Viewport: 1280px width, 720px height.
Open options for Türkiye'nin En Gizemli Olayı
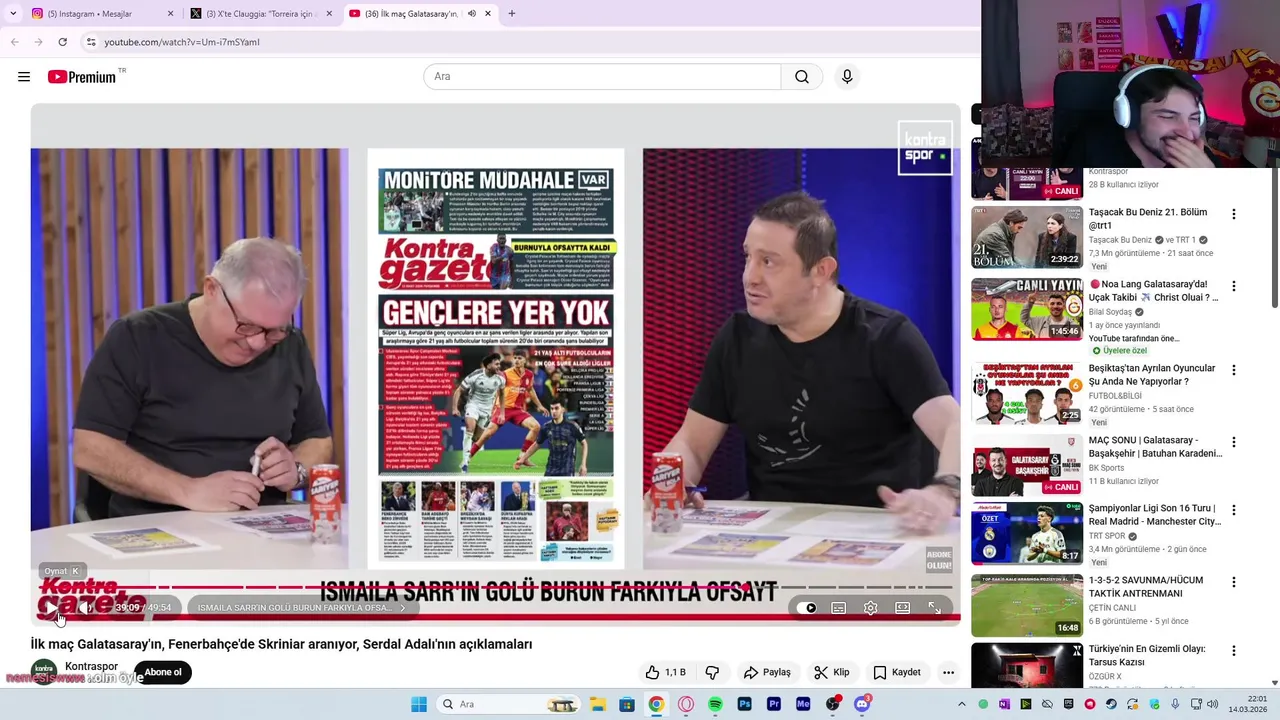[x=1233, y=650]
